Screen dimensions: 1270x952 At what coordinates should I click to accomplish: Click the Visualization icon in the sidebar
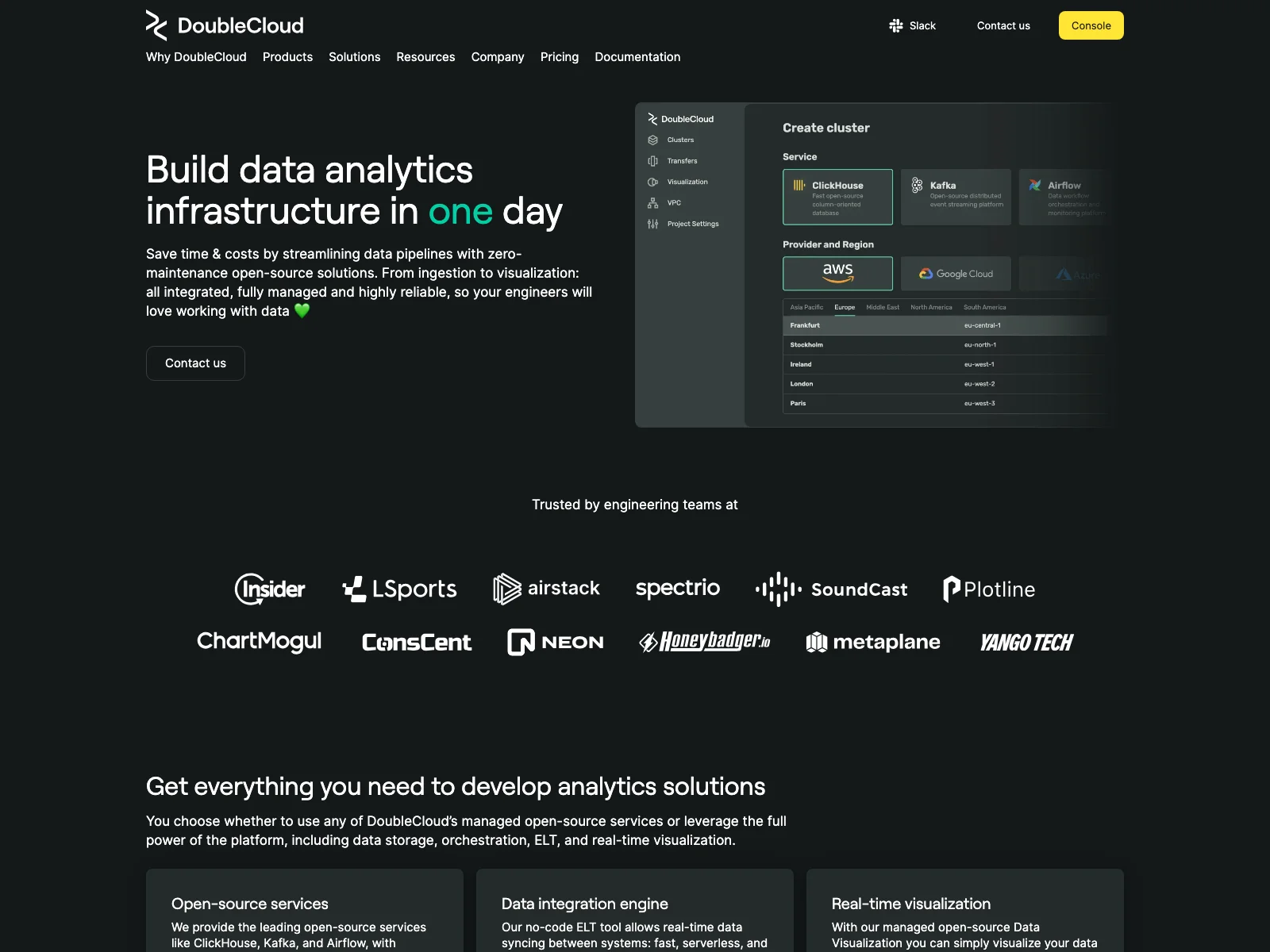652,182
